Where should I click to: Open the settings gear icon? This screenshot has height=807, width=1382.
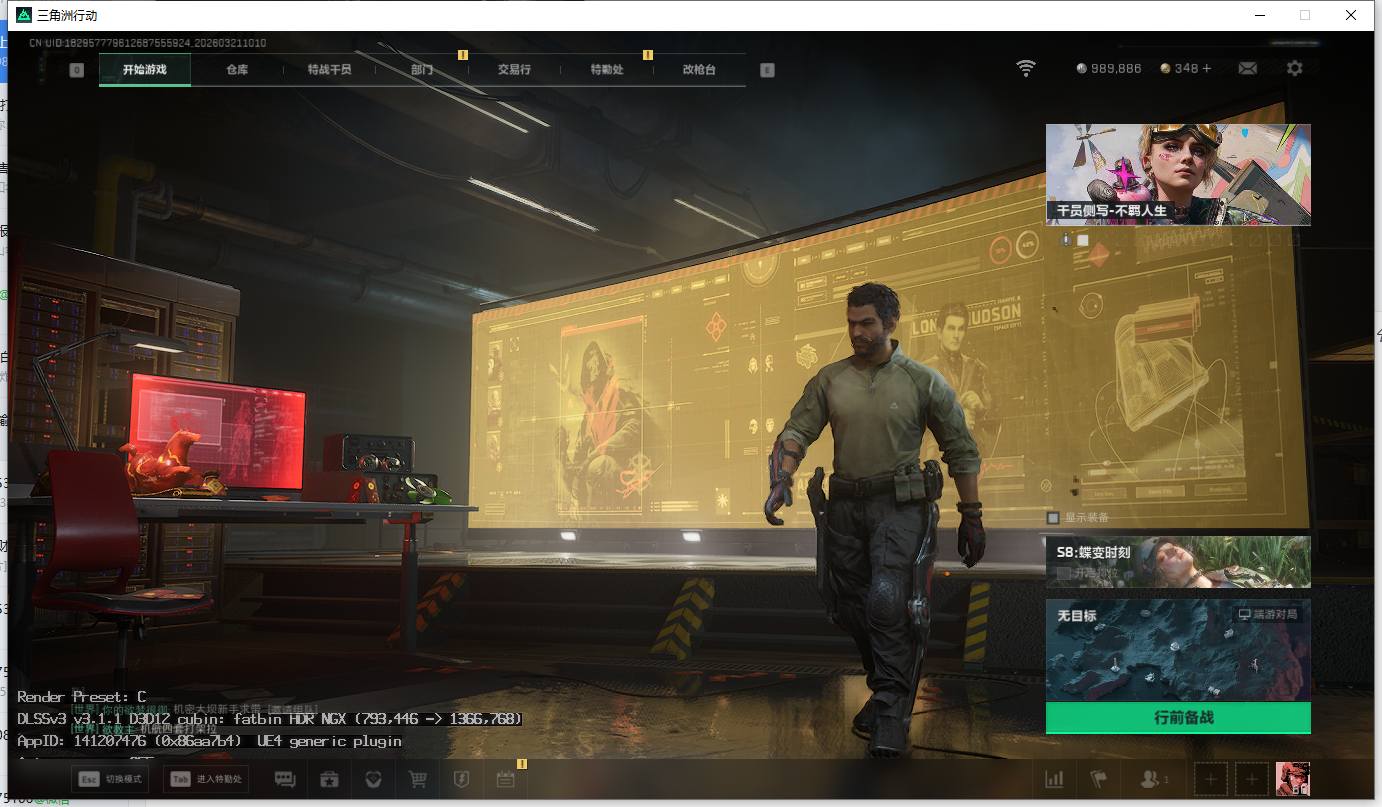pos(1295,68)
